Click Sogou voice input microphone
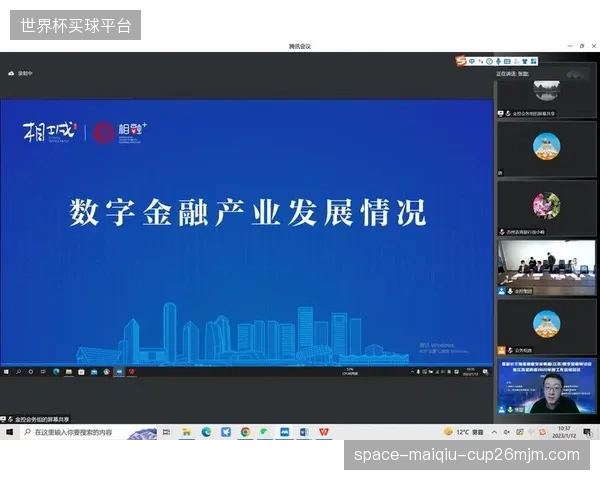The width and height of the screenshot is (600, 480). (498, 61)
